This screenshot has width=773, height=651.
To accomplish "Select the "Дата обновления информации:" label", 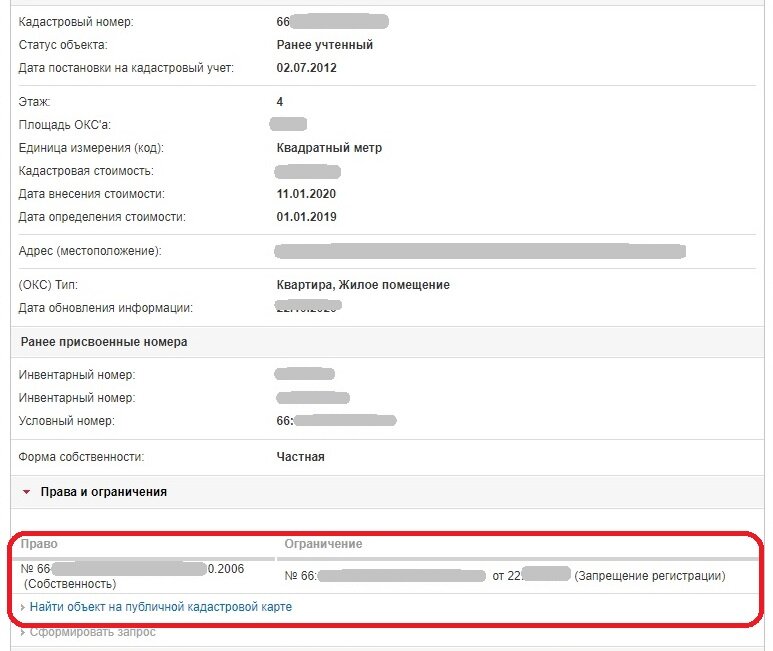I will pos(105,308).
